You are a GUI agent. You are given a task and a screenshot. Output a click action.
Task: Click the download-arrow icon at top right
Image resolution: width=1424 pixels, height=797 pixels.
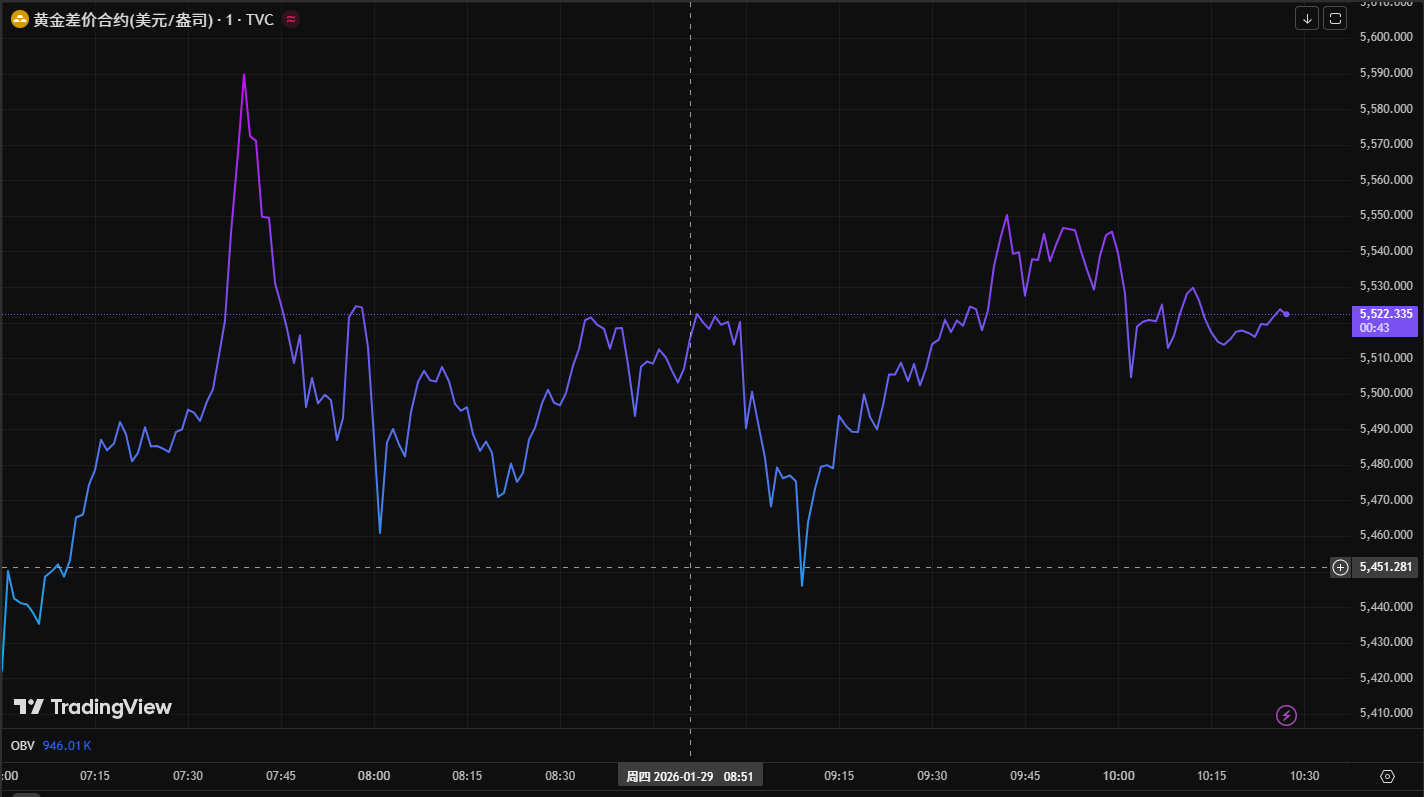1306,17
